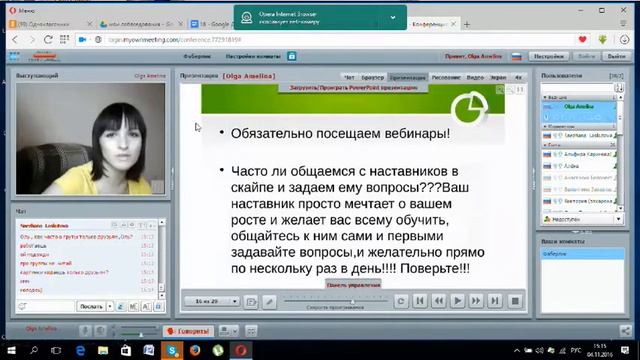Rewind presentation one step back

439,301
